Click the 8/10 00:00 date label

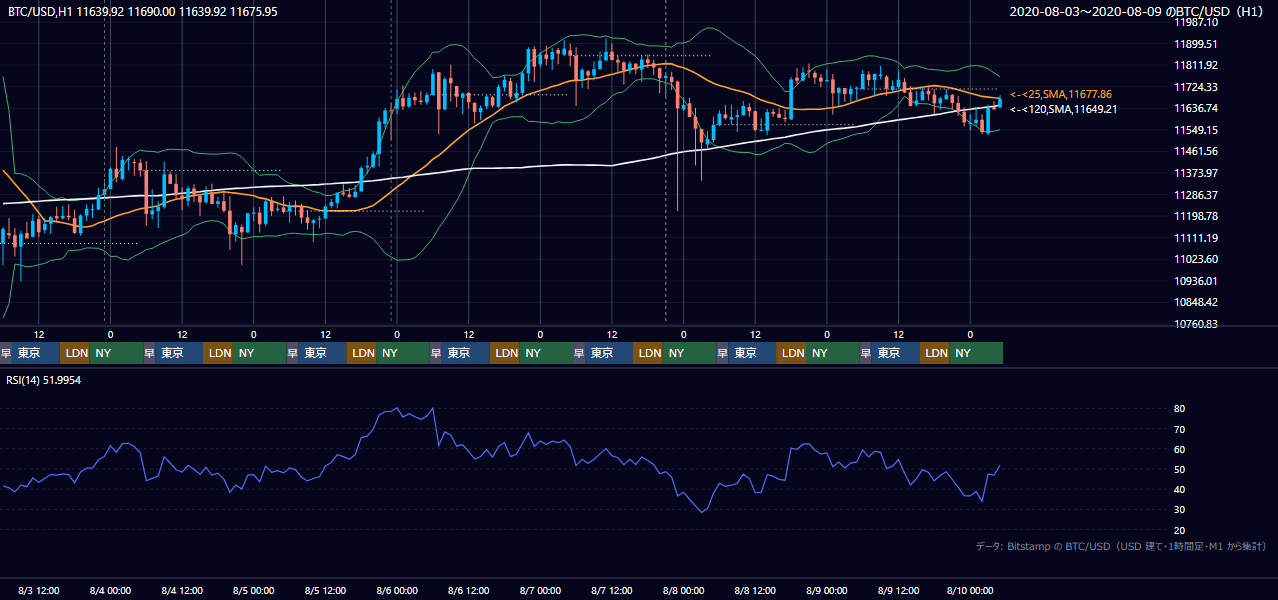point(970,590)
